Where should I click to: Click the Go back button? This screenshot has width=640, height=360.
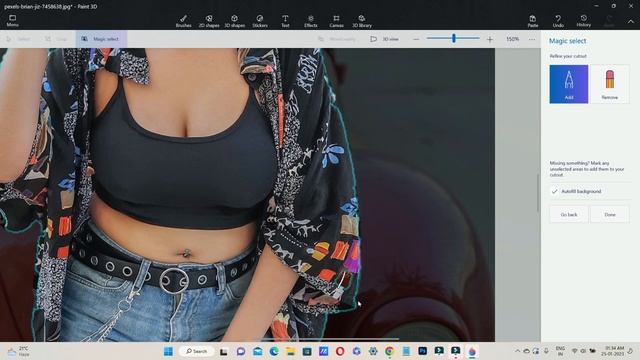click(569, 214)
